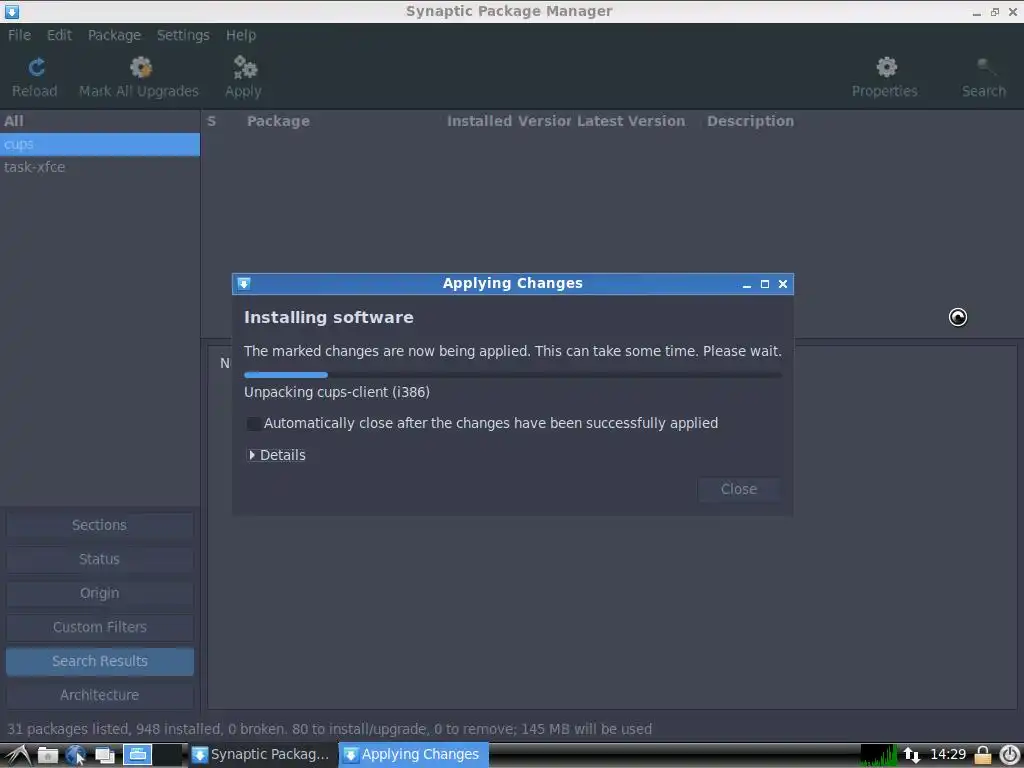The image size is (1024, 768).
Task: Switch to Applying Changes taskbar button
Action: [413, 755]
